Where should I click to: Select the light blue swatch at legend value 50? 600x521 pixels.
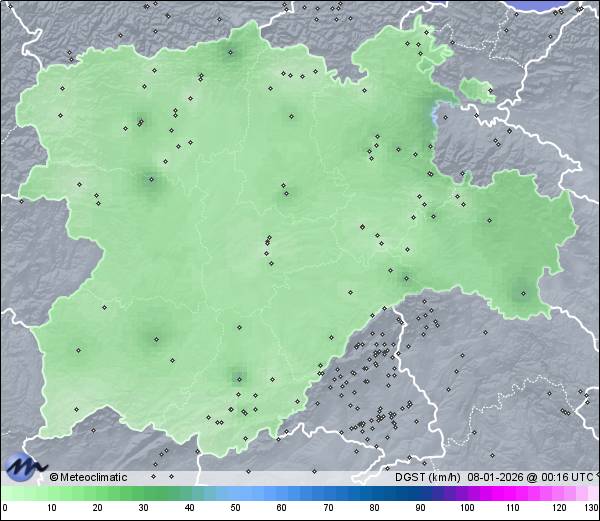pos(235,494)
